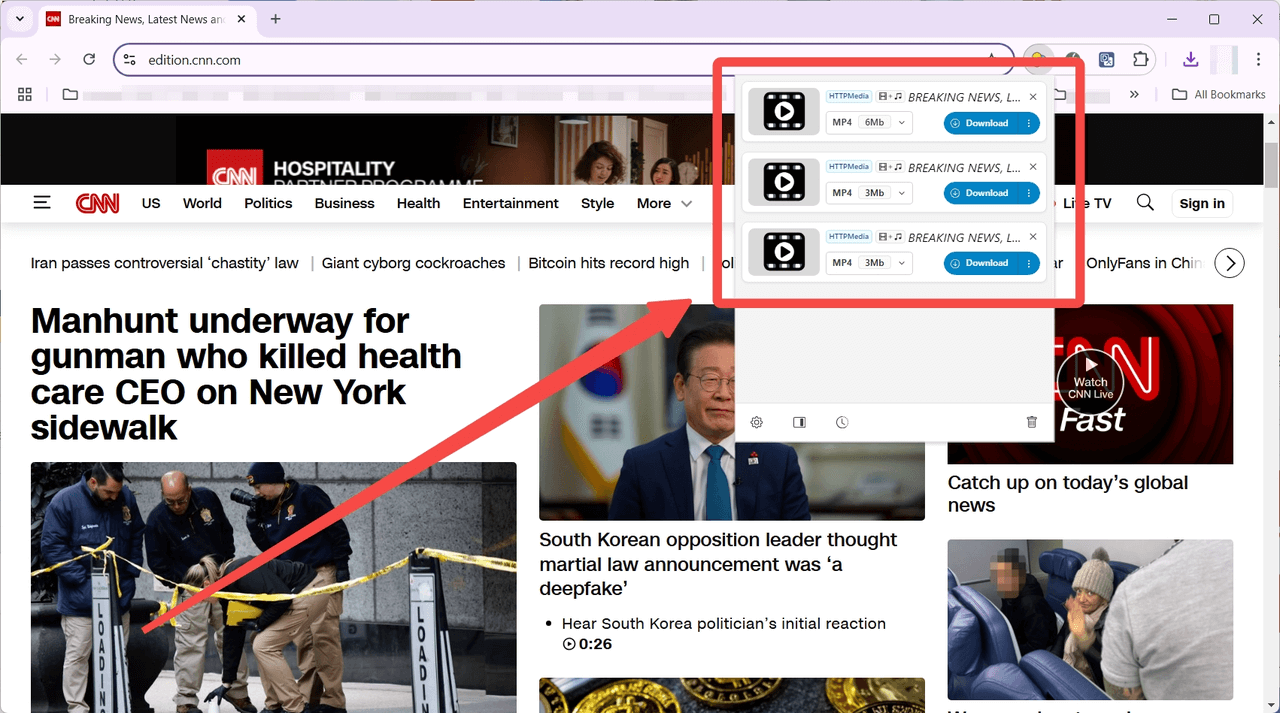
Task: Open the CNN hamburger menu icon
Action: [x=42, y=202]
